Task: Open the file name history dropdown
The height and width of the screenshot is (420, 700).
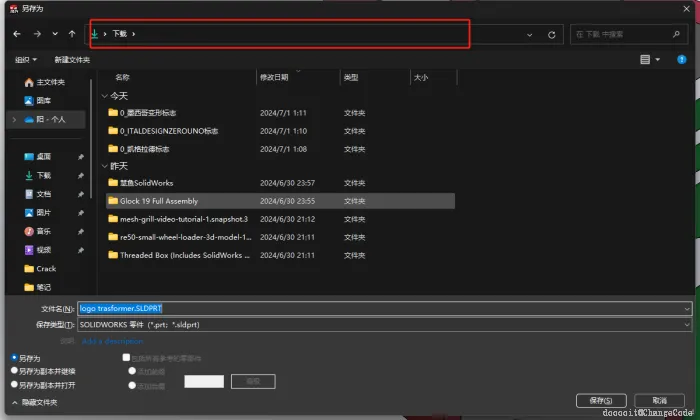Action: (x=687, y=309)
